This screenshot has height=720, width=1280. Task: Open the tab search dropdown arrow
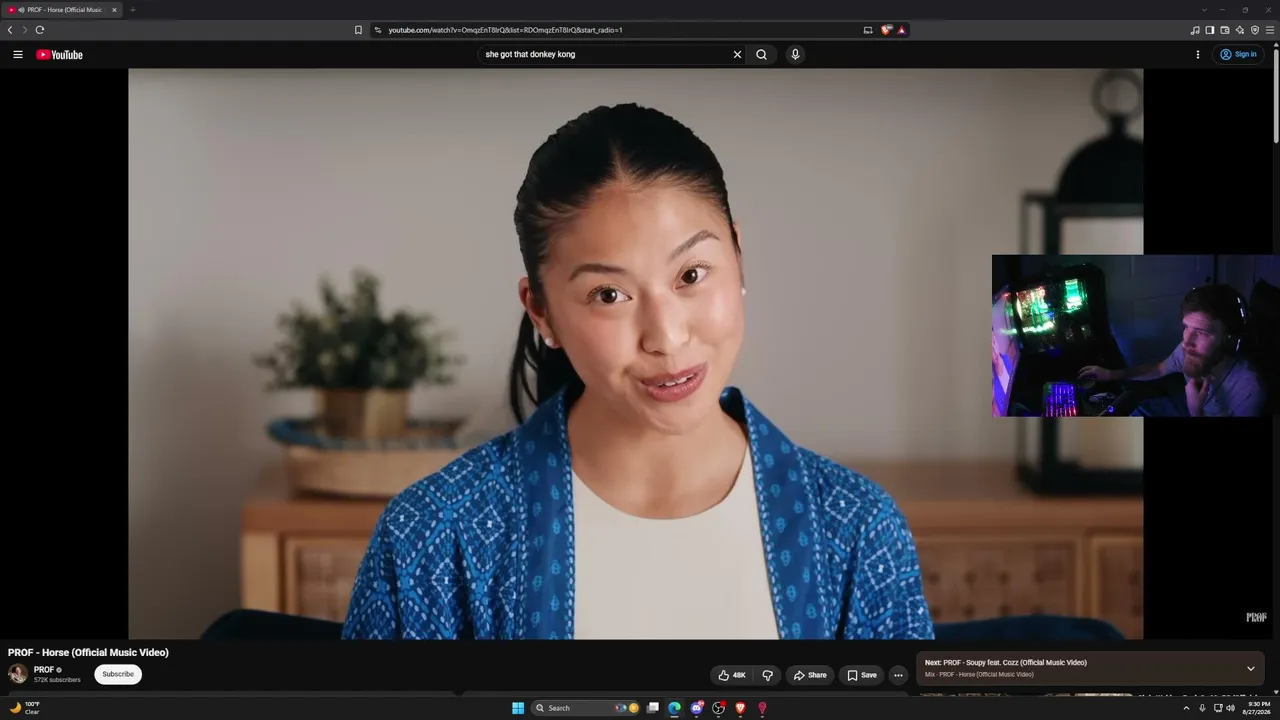click(1204, 10)
